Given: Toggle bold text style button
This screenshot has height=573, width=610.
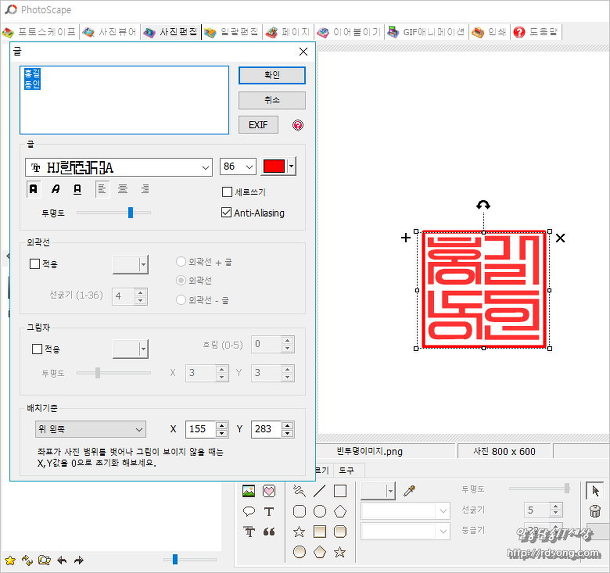Looking at the screenshot, I should click(x=33, y=189).
